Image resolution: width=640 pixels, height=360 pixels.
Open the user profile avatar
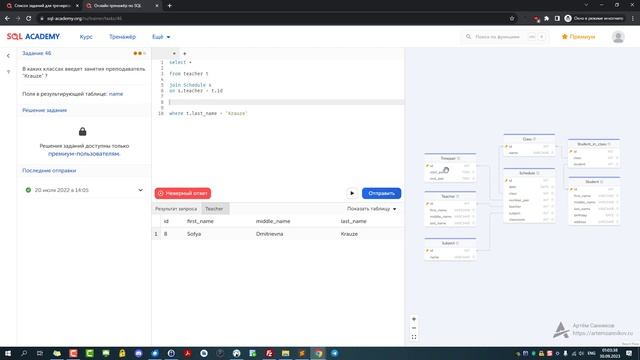coord(618,37)
